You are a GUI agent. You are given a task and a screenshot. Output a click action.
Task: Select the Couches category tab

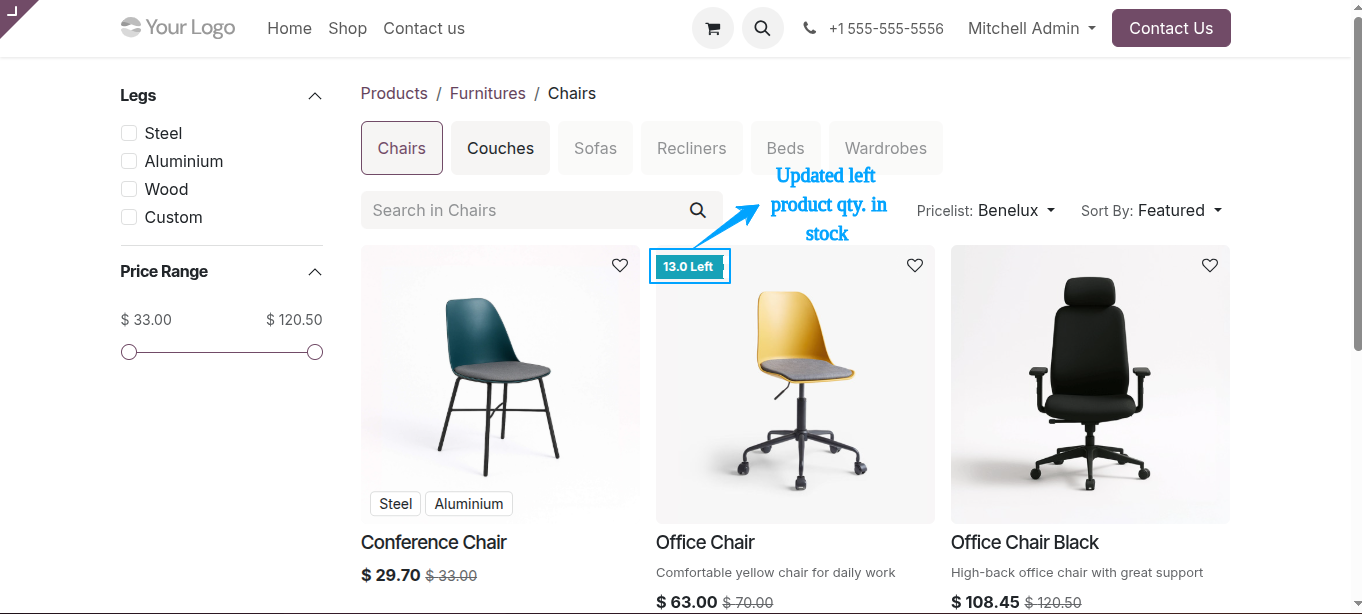(500, 148)
